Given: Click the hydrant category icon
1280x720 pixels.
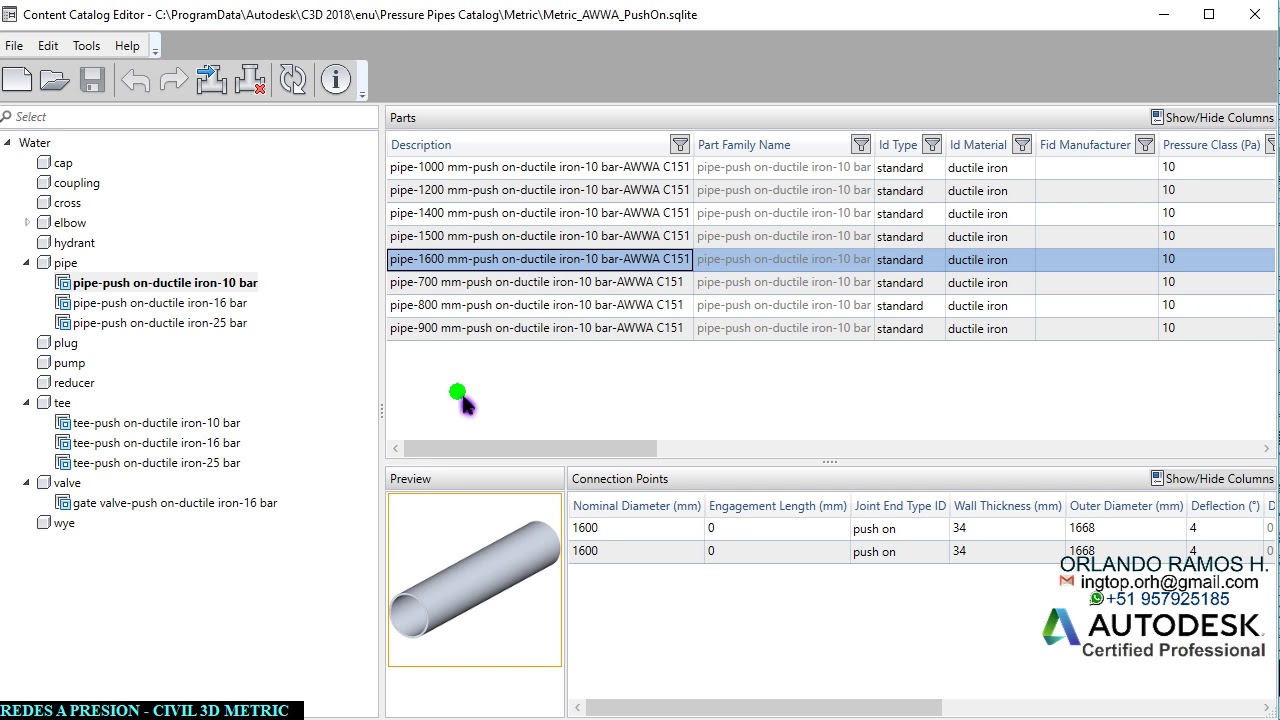Looking at the screenshot, I should (x=44, y=243).
